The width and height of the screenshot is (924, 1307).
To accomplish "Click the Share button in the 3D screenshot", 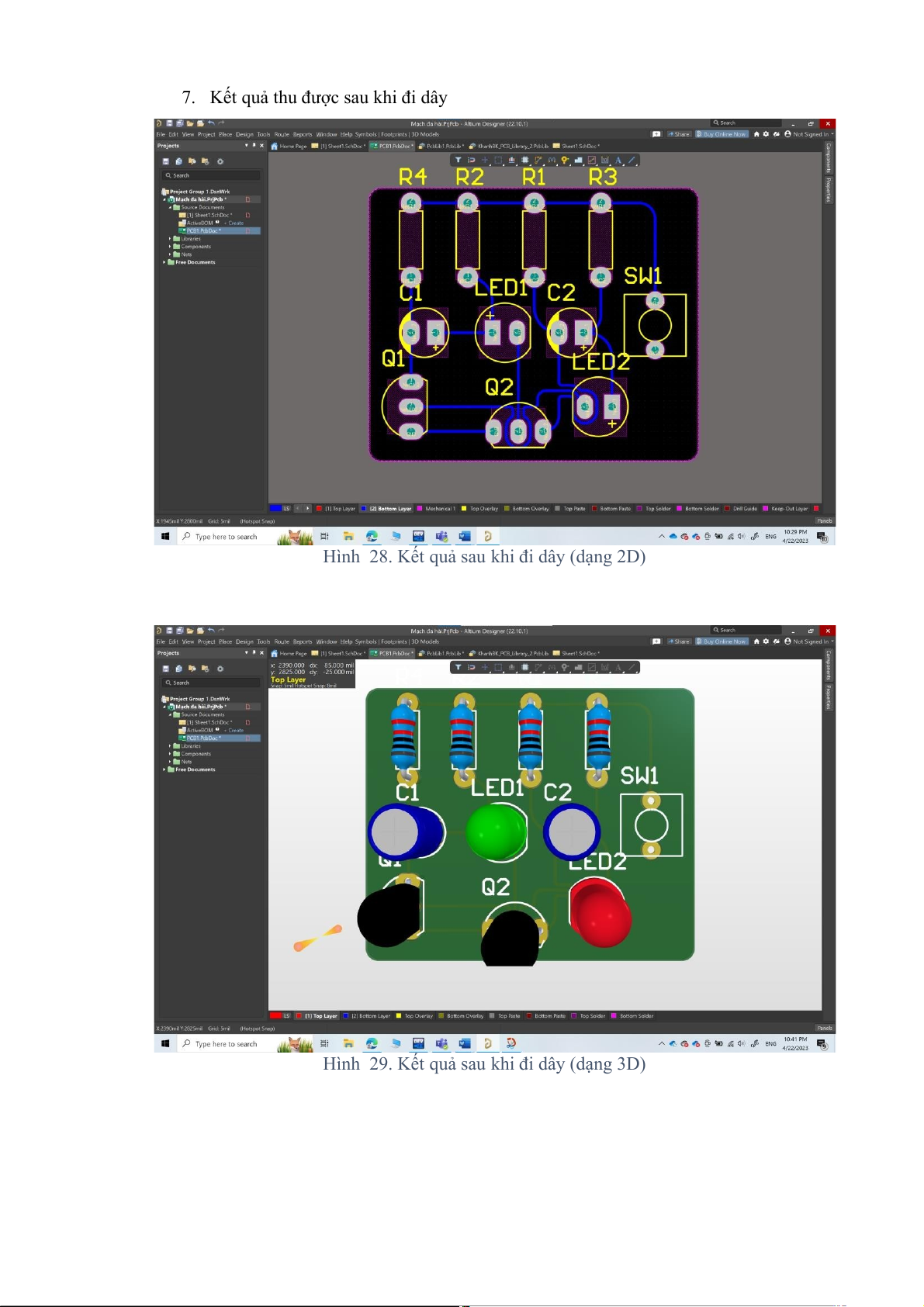I will click(x=680, y=641).
